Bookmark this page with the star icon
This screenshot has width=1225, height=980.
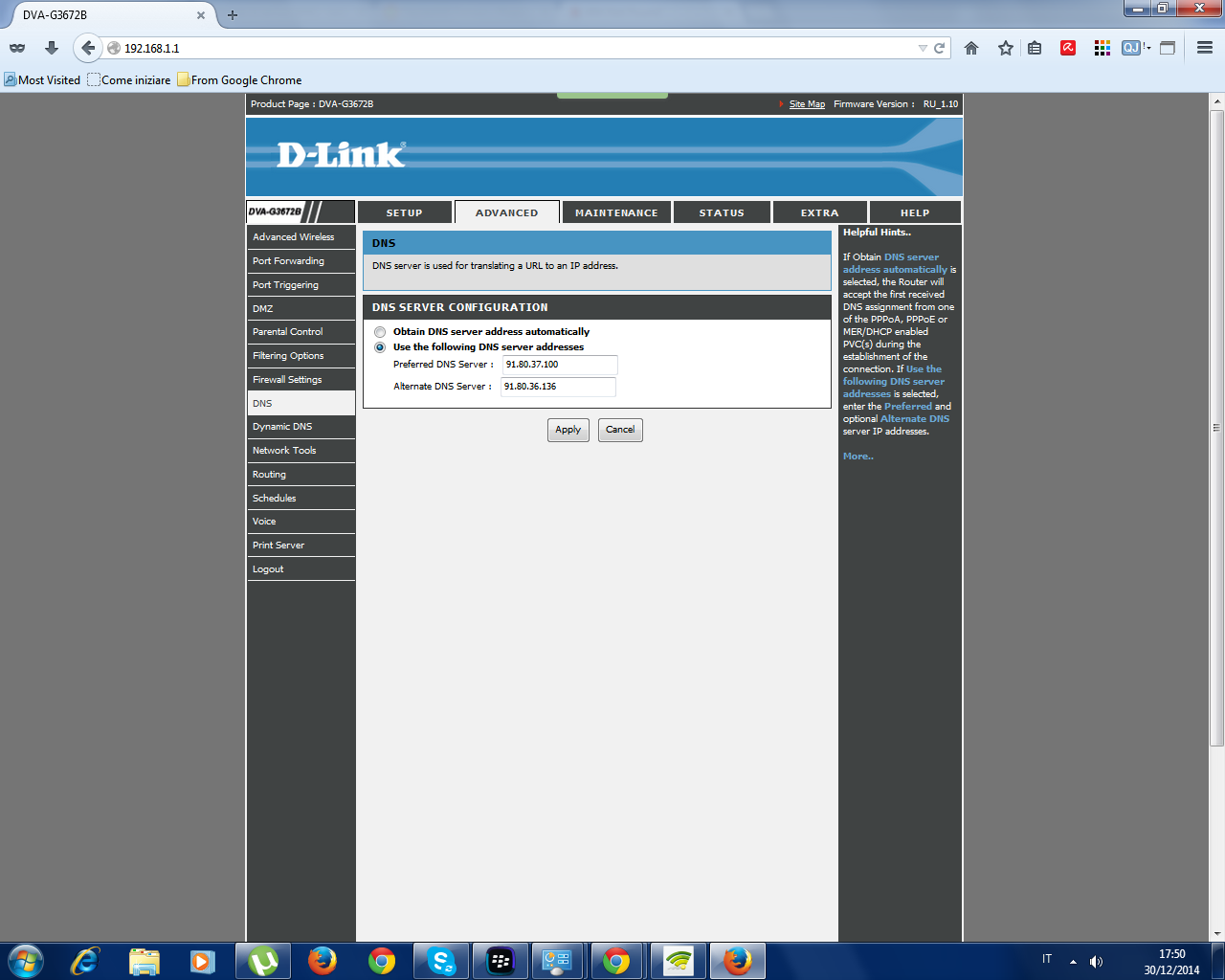pos(1005,48)
